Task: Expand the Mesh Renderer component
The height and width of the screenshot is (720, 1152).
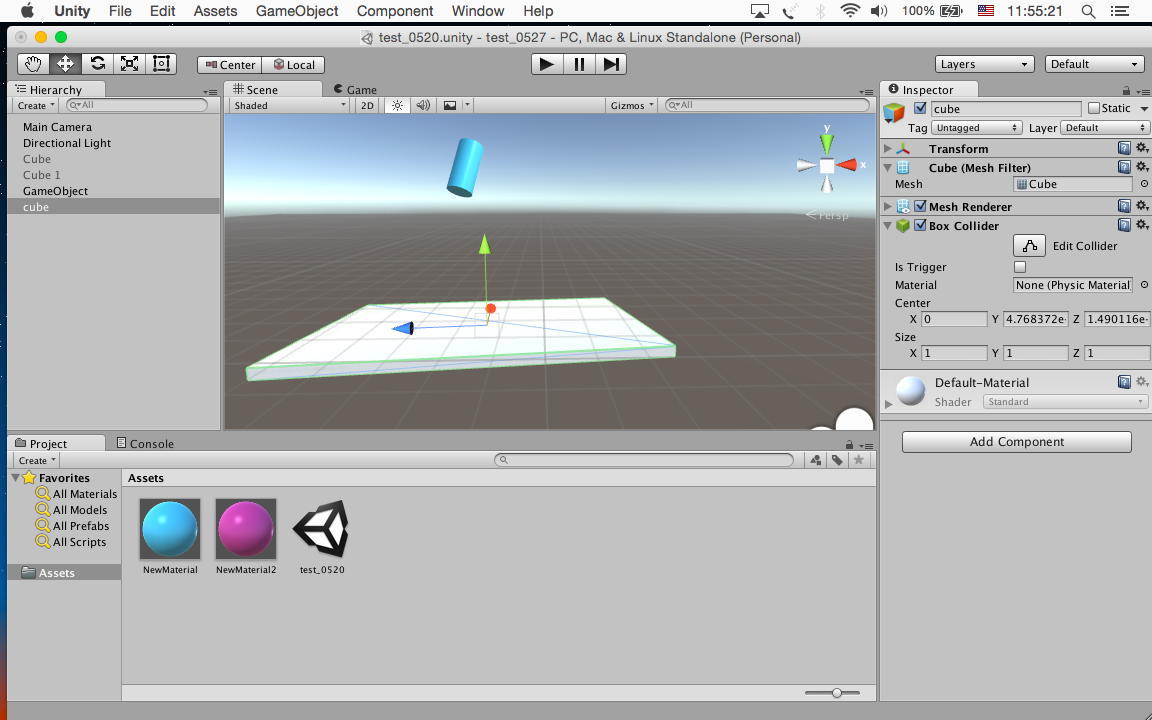Action: [x=888, y=206]
